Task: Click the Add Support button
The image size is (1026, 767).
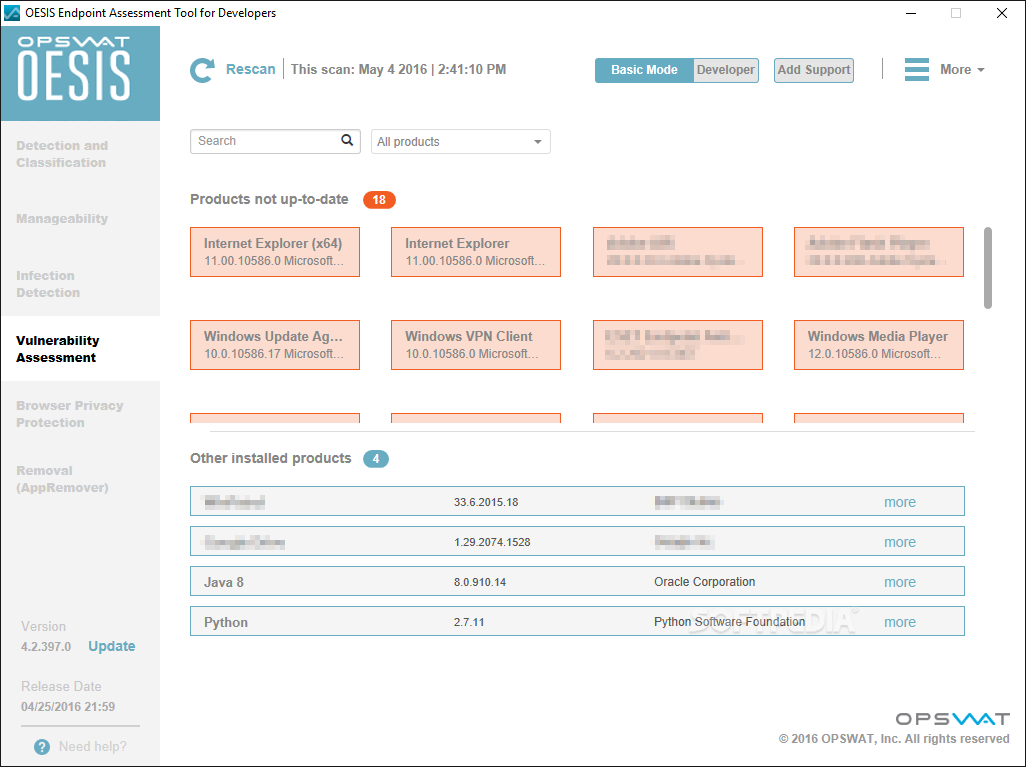Action: tap(813, 70)
